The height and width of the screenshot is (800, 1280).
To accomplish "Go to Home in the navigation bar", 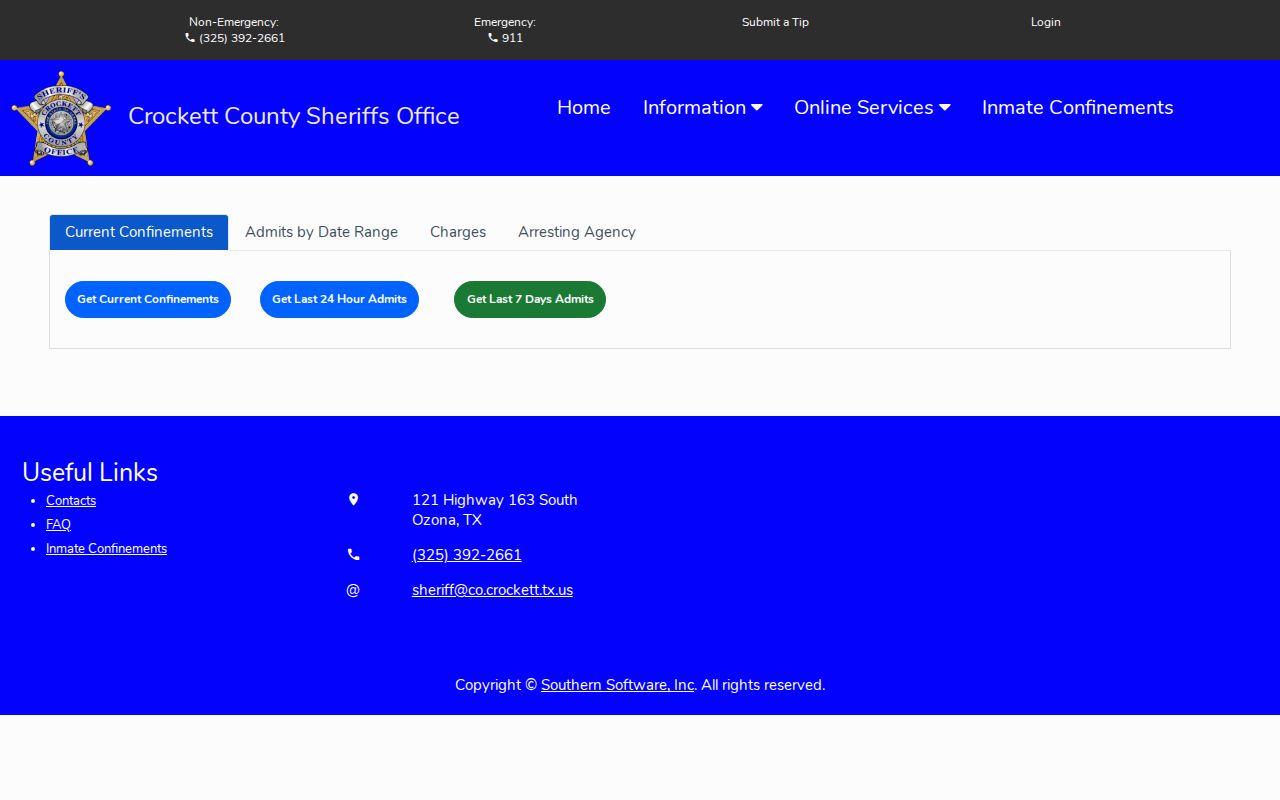I will pyautogui.click(x=584, y=108).
